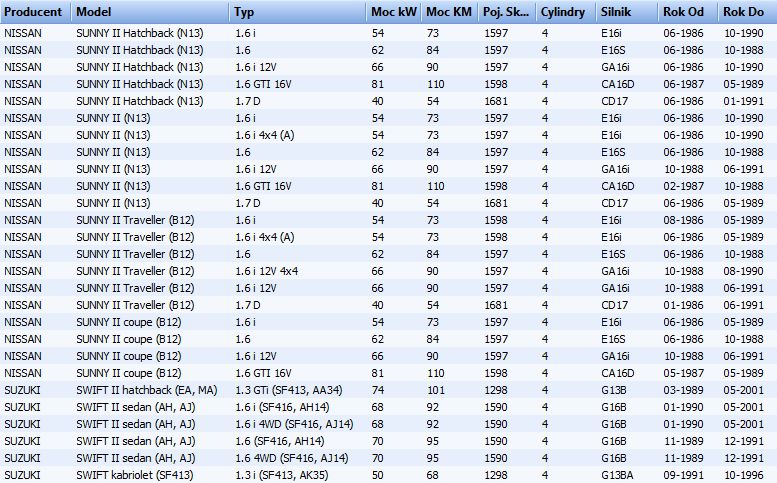Click the truncated Poj. Sk... column header
The image size is (777, 483).
click(506, 12)
